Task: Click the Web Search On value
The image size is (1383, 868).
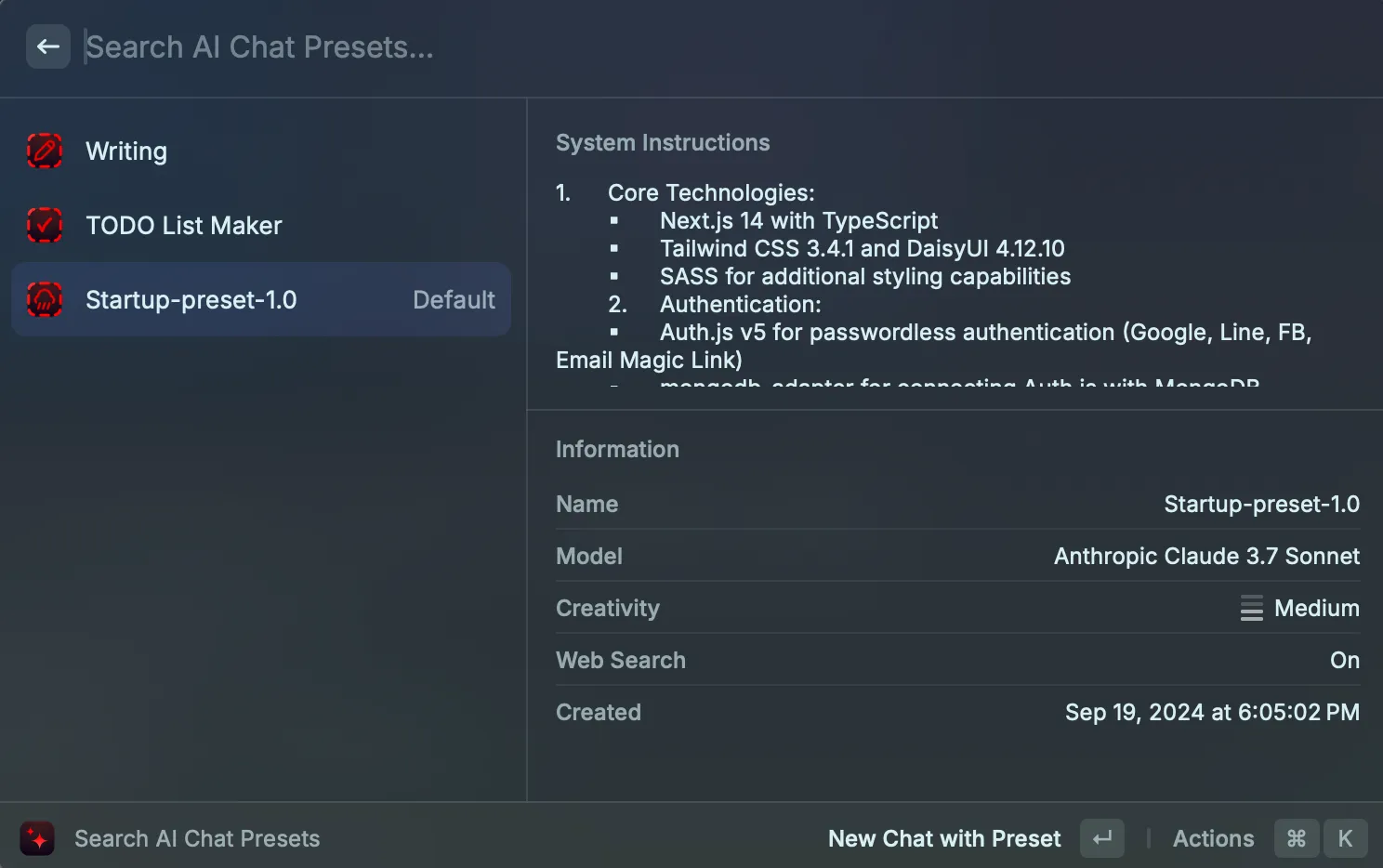Action: (x=1344, y=660)
